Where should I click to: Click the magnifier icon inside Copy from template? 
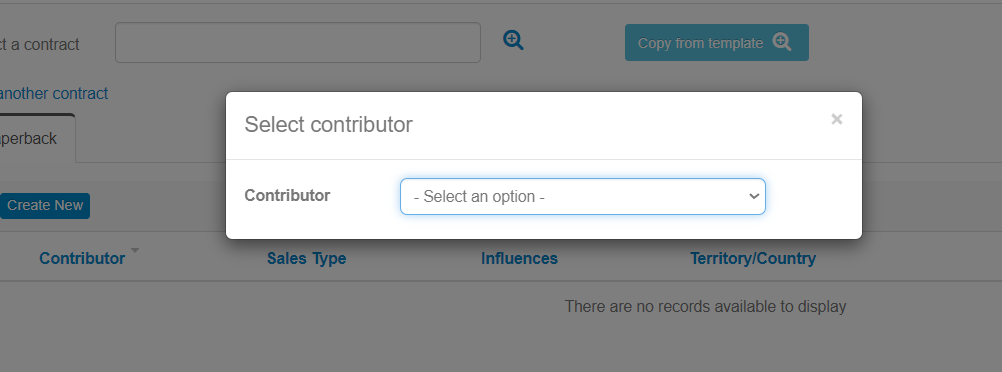782,43
